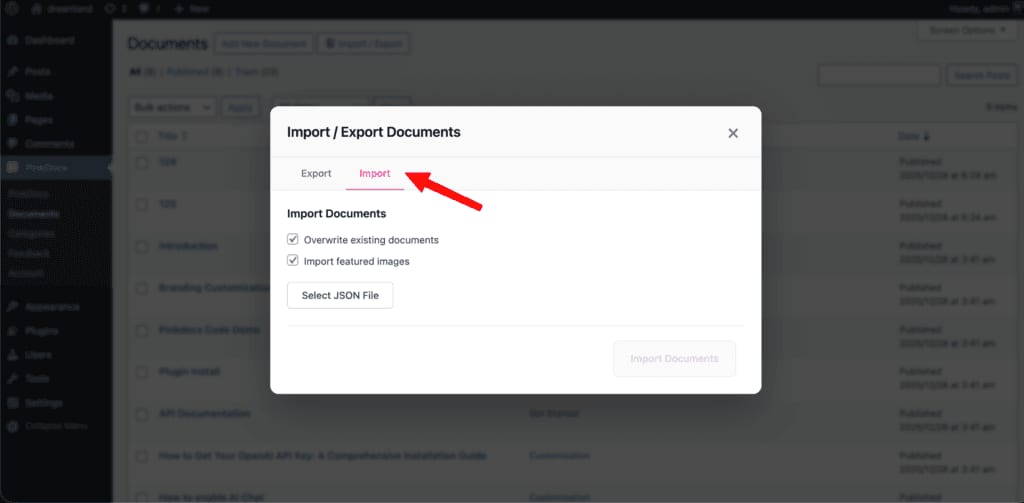Select the Import tab
Screen dimensions: 1024x503
375,174
